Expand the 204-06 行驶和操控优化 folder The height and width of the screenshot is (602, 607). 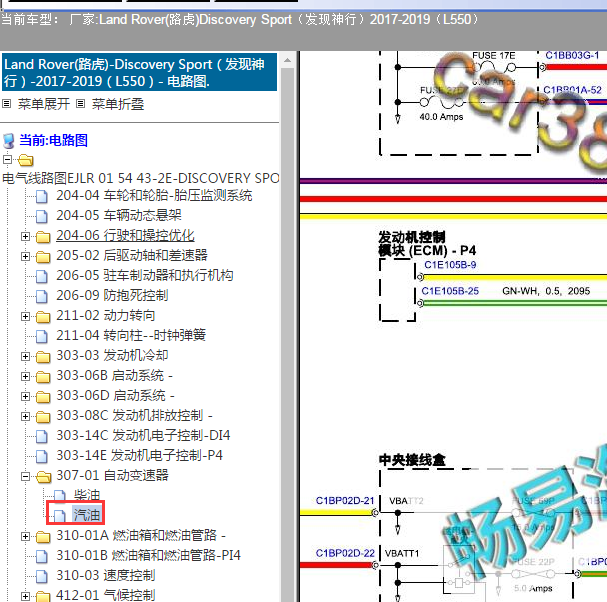pos(25,236)
